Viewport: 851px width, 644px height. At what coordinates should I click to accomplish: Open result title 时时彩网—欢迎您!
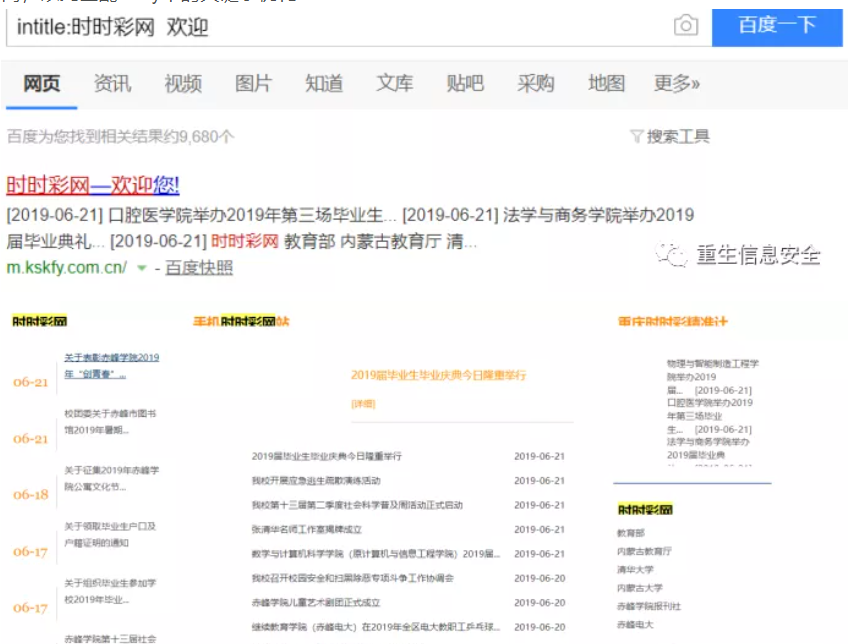[93, 186]
